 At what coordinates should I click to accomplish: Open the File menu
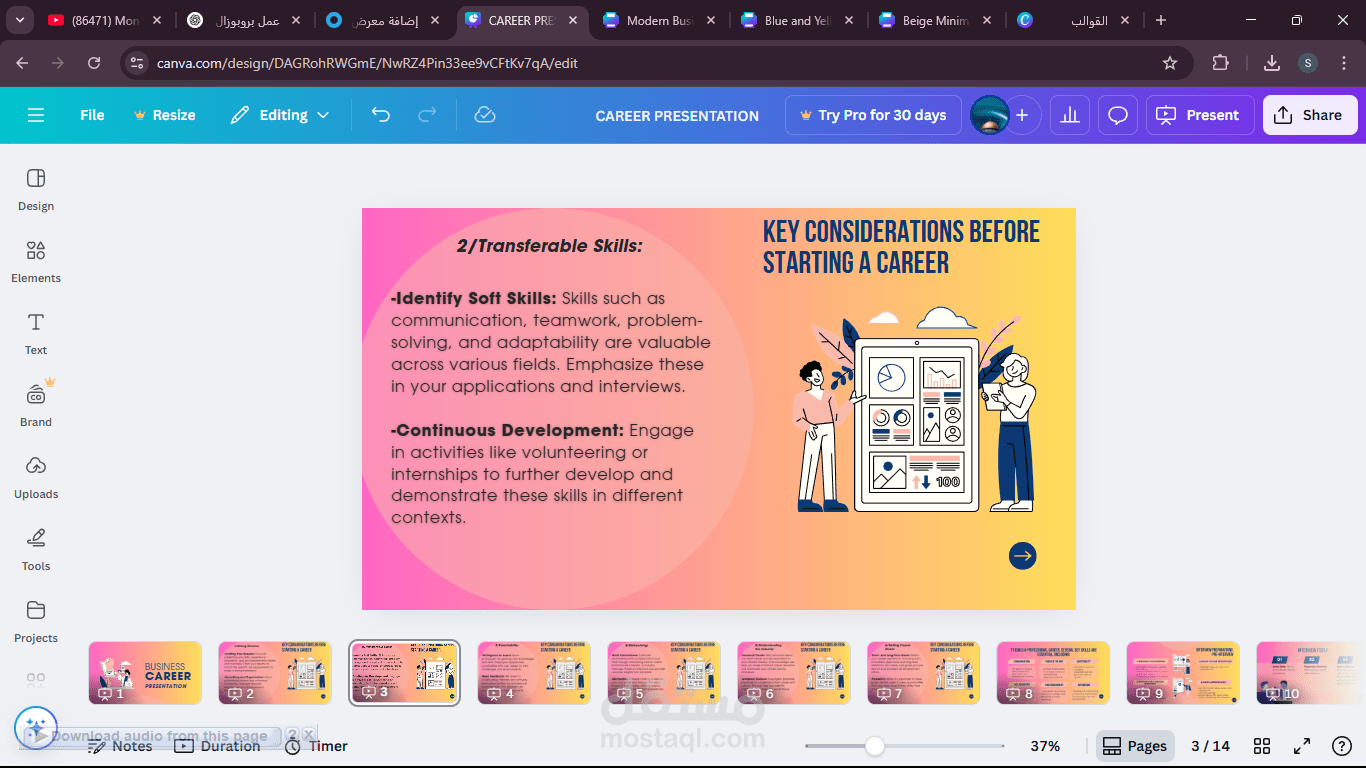point(92,115)
